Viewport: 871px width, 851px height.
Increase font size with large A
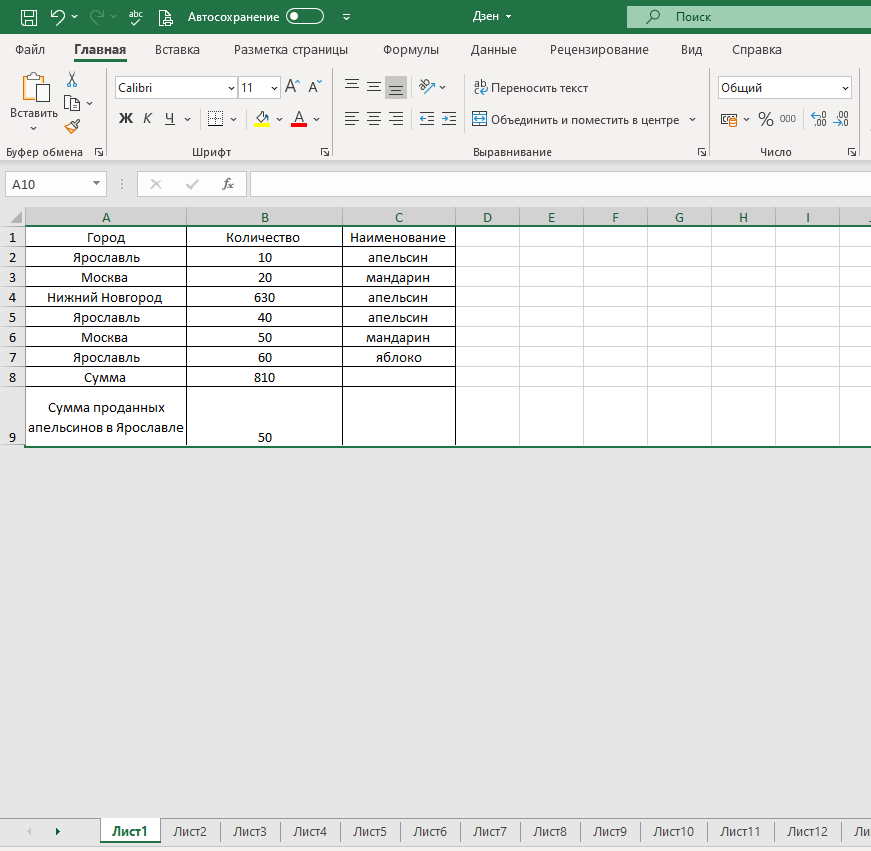pyautogui.click(x=292, y=87)
